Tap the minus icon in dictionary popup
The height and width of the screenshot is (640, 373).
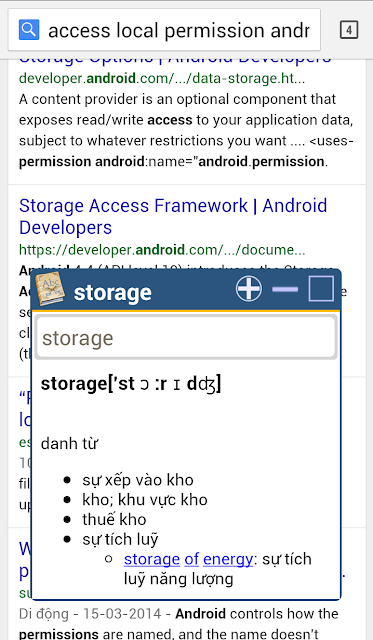point(285,289)
